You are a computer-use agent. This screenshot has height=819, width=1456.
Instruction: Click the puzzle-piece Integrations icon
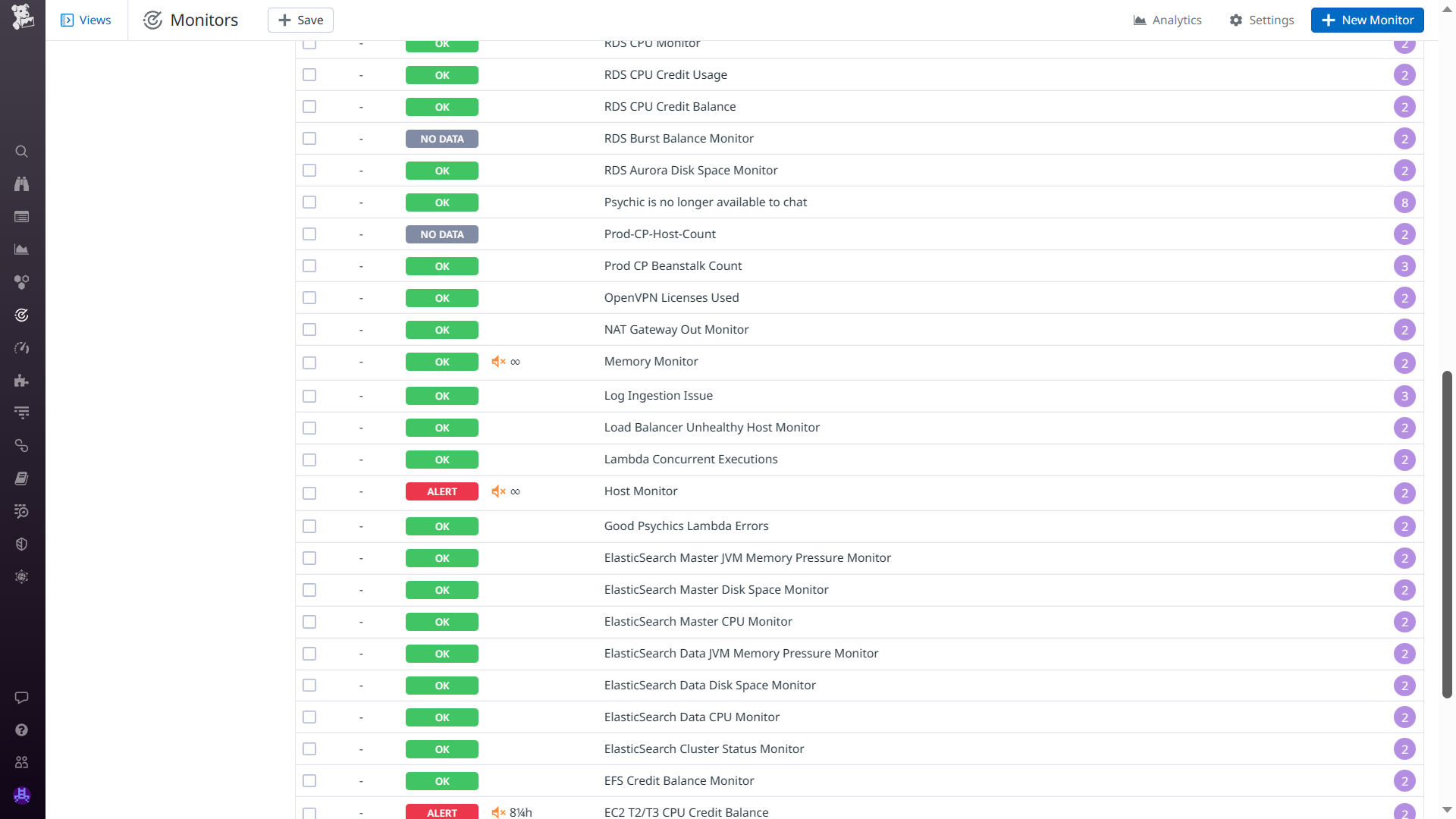coord(21,381)
